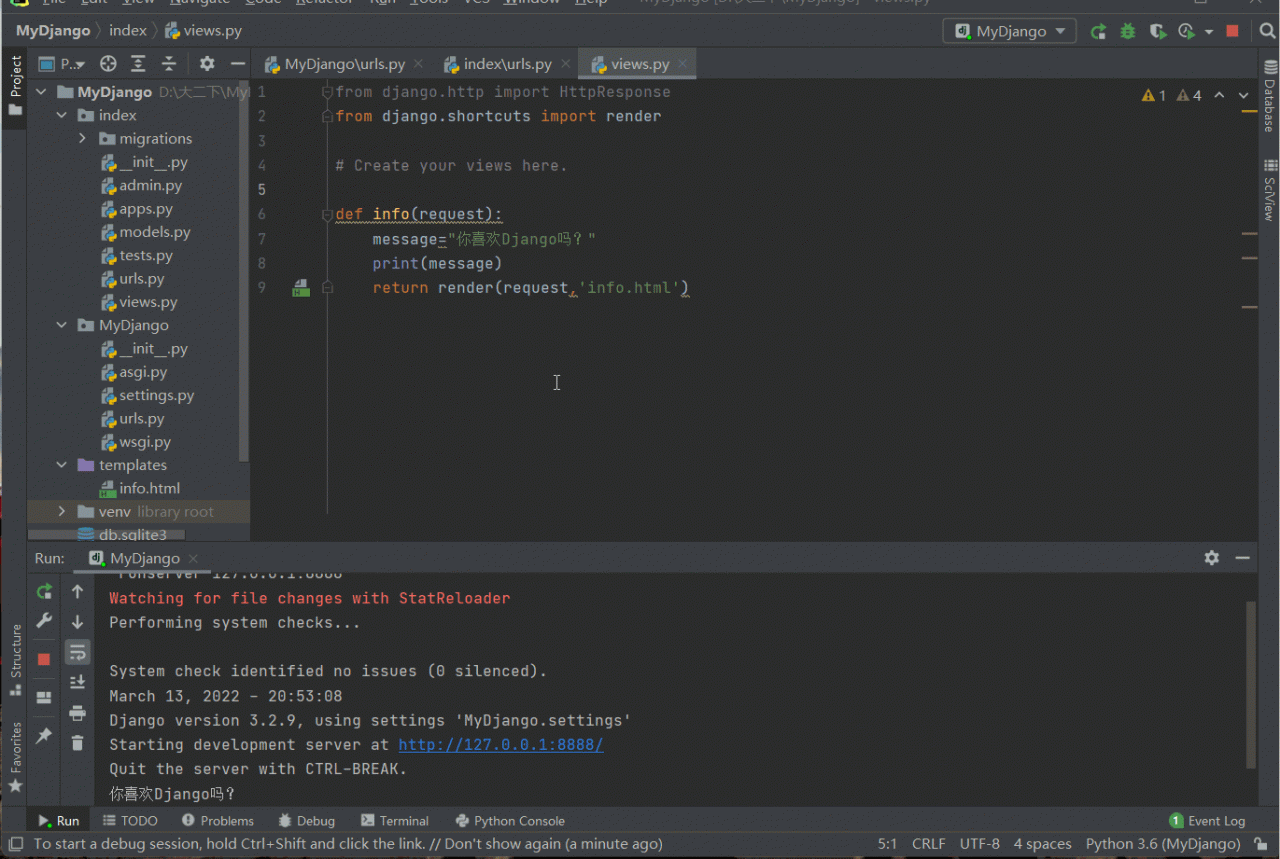1280x859 pixels.
Task: Start debugging with the bug icon
Action: pyautogui.click(x=1128, y=32)
